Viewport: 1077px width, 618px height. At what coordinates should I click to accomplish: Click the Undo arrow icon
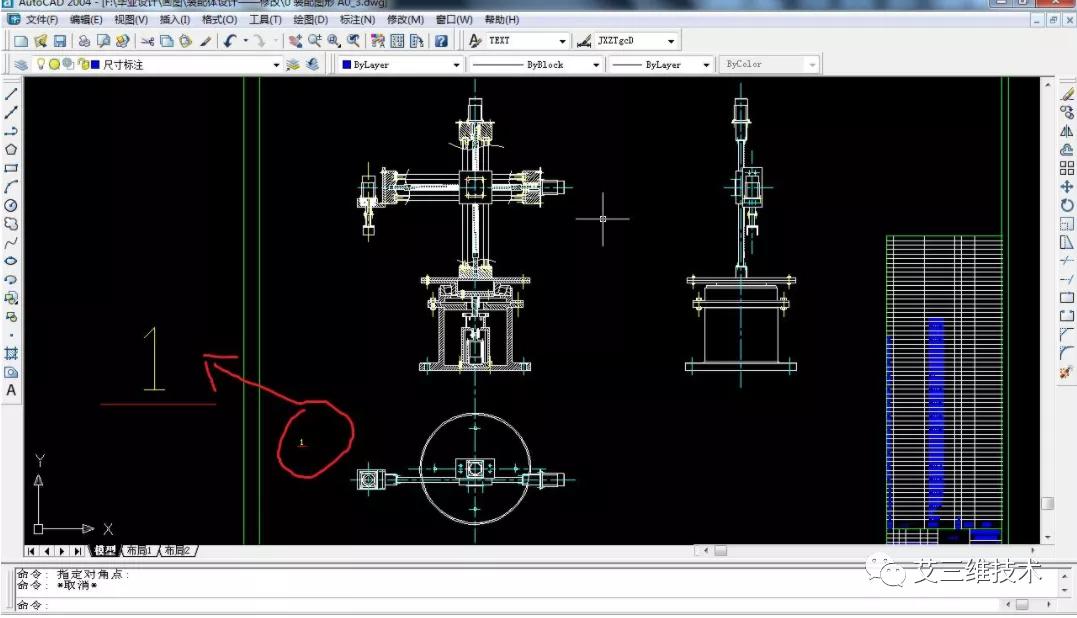click(x=230, y=41)
